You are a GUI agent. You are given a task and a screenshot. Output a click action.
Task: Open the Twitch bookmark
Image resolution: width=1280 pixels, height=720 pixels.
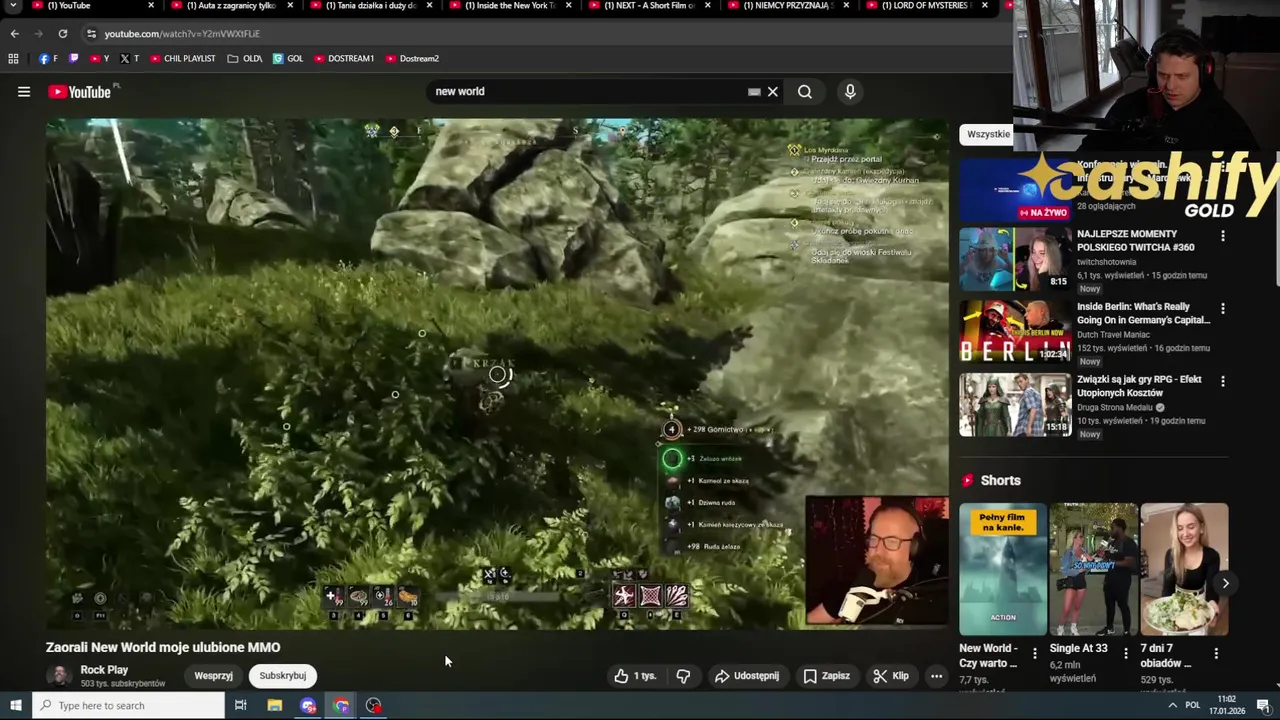(x=73, y=59)
